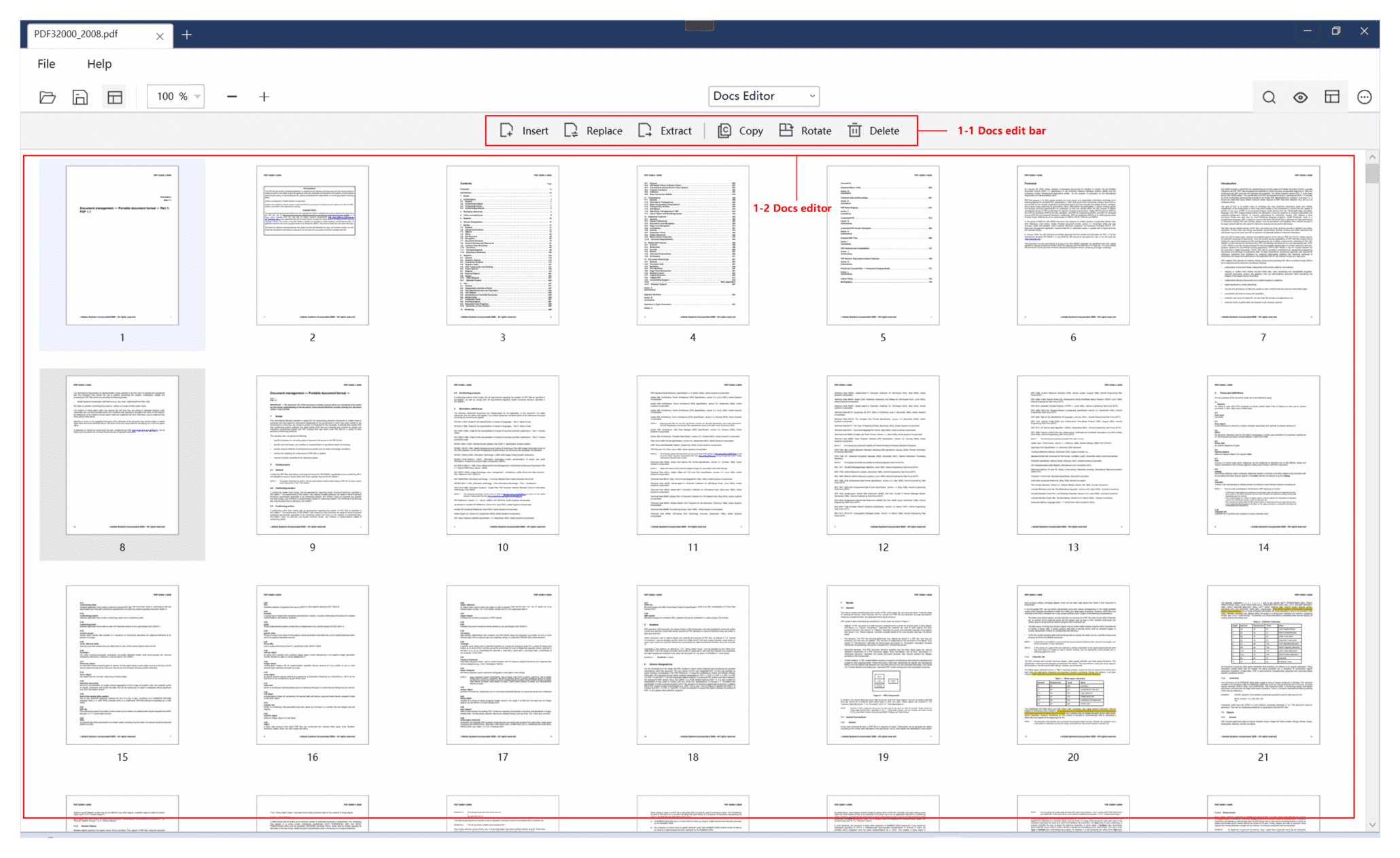Click the Delete trash can icon
1400x858 pixels.
854,131
